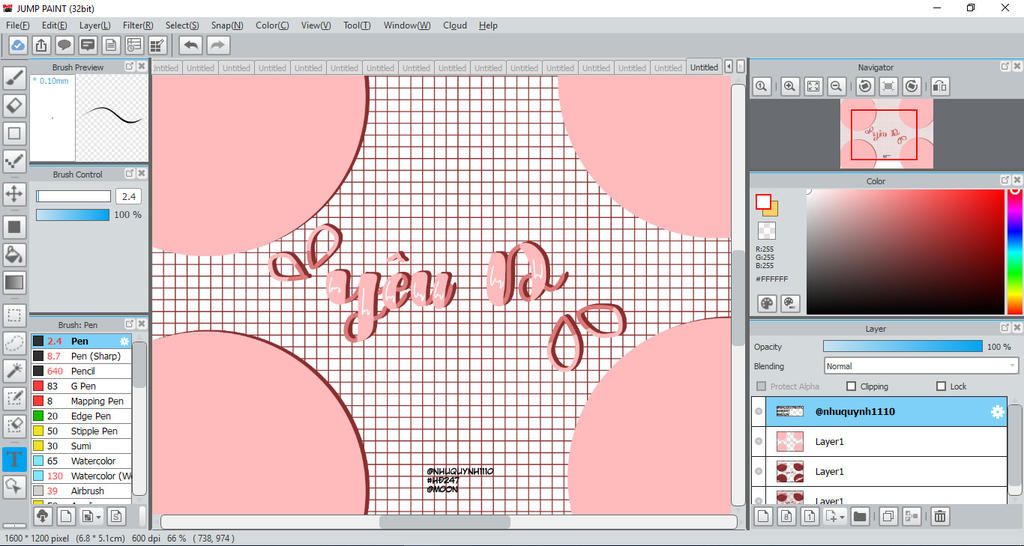The width and height of the screenshot is (1024, 546).
Task: Open the File menu
Action: (x=18, y=25)
